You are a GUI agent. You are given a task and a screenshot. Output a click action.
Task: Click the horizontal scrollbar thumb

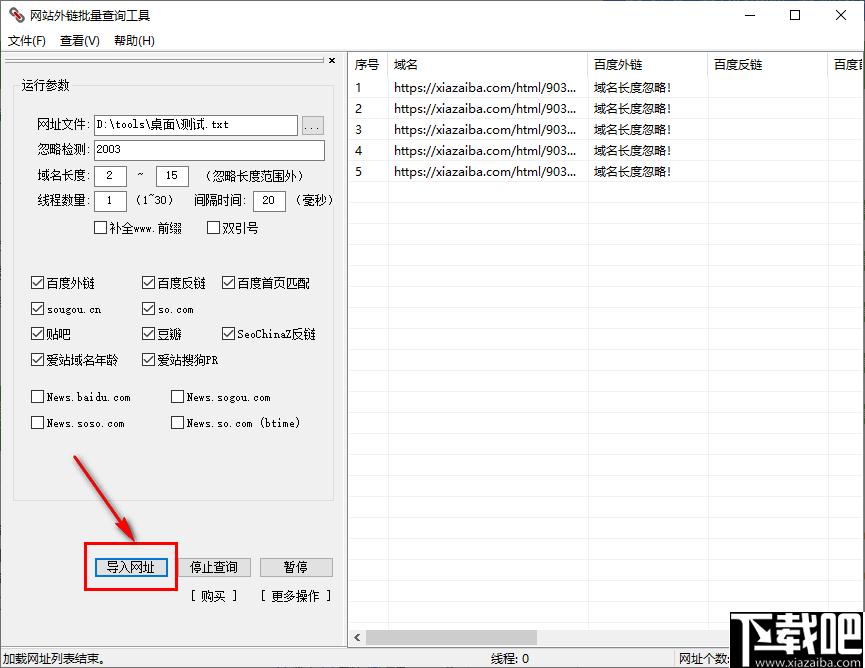451,638
